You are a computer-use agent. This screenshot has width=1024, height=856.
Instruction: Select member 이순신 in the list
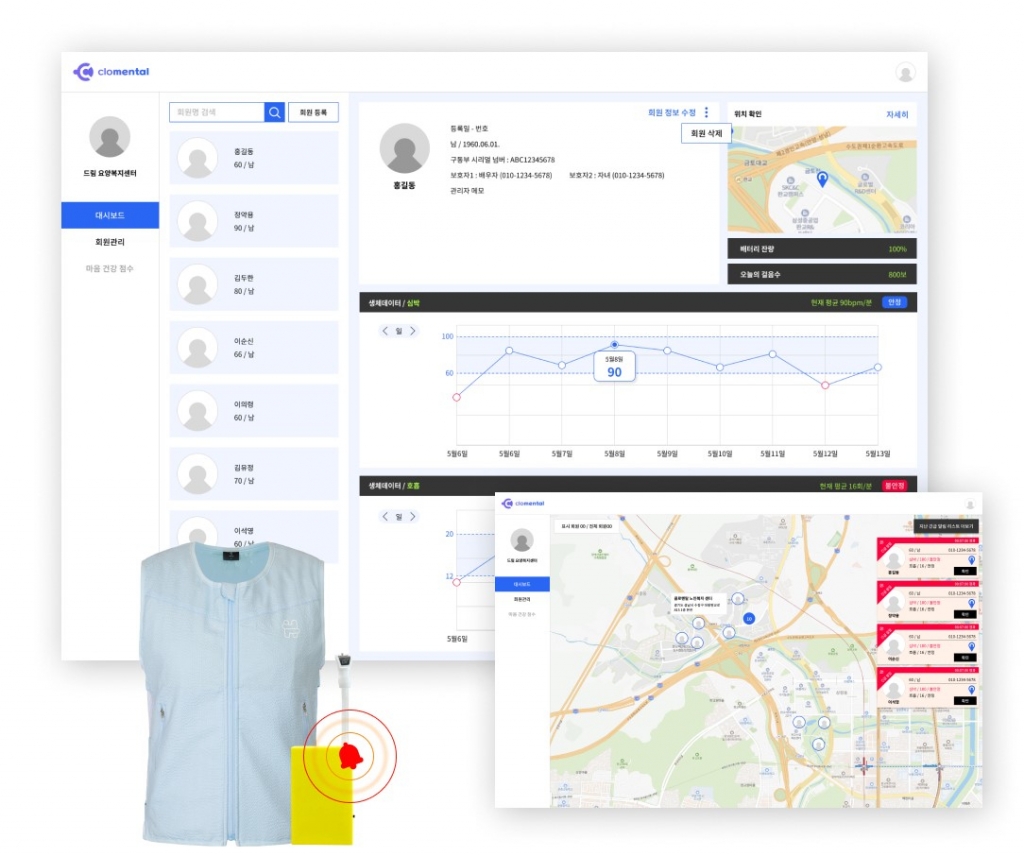click(254, 347)
